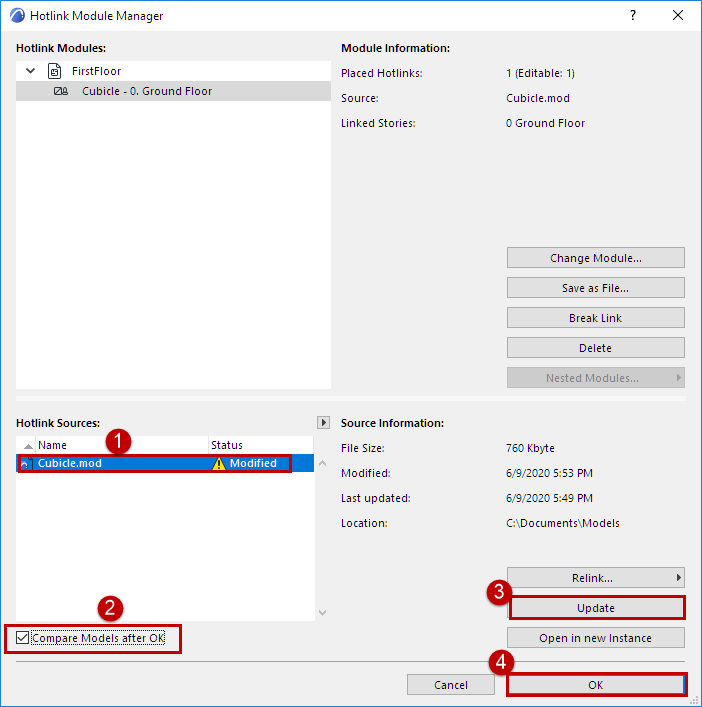Screen dimensions: 702x707
Task: Select Cubicle - 0. Ground Floor row
Action: point(173,91)
